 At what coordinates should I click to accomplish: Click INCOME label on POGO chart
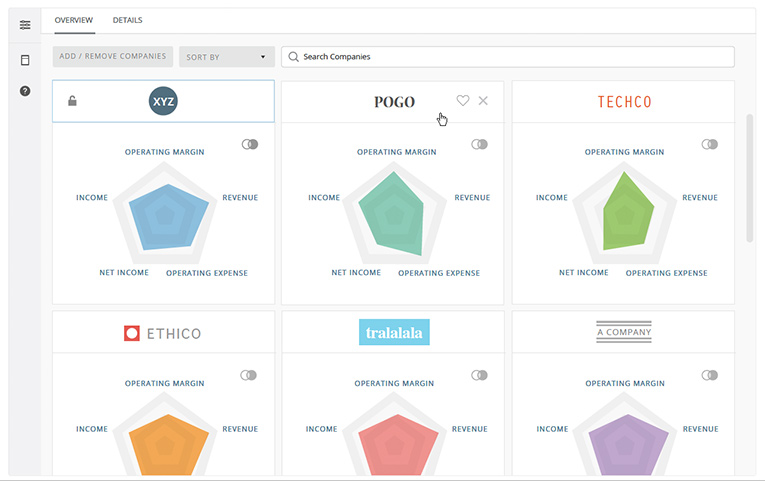click(x=324, y=198)
